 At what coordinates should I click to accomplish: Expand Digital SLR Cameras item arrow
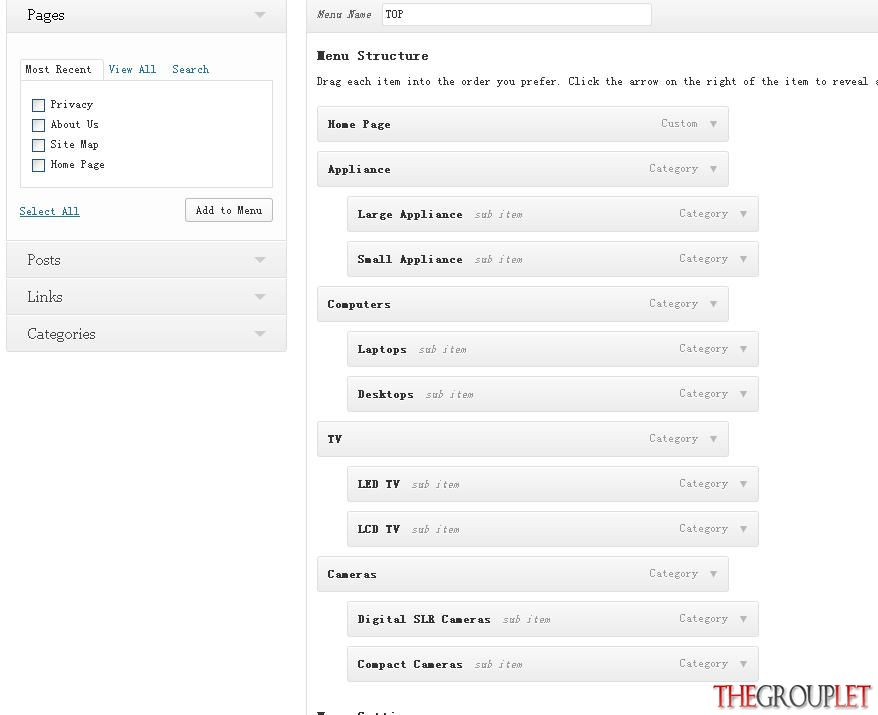coord(744,619)
